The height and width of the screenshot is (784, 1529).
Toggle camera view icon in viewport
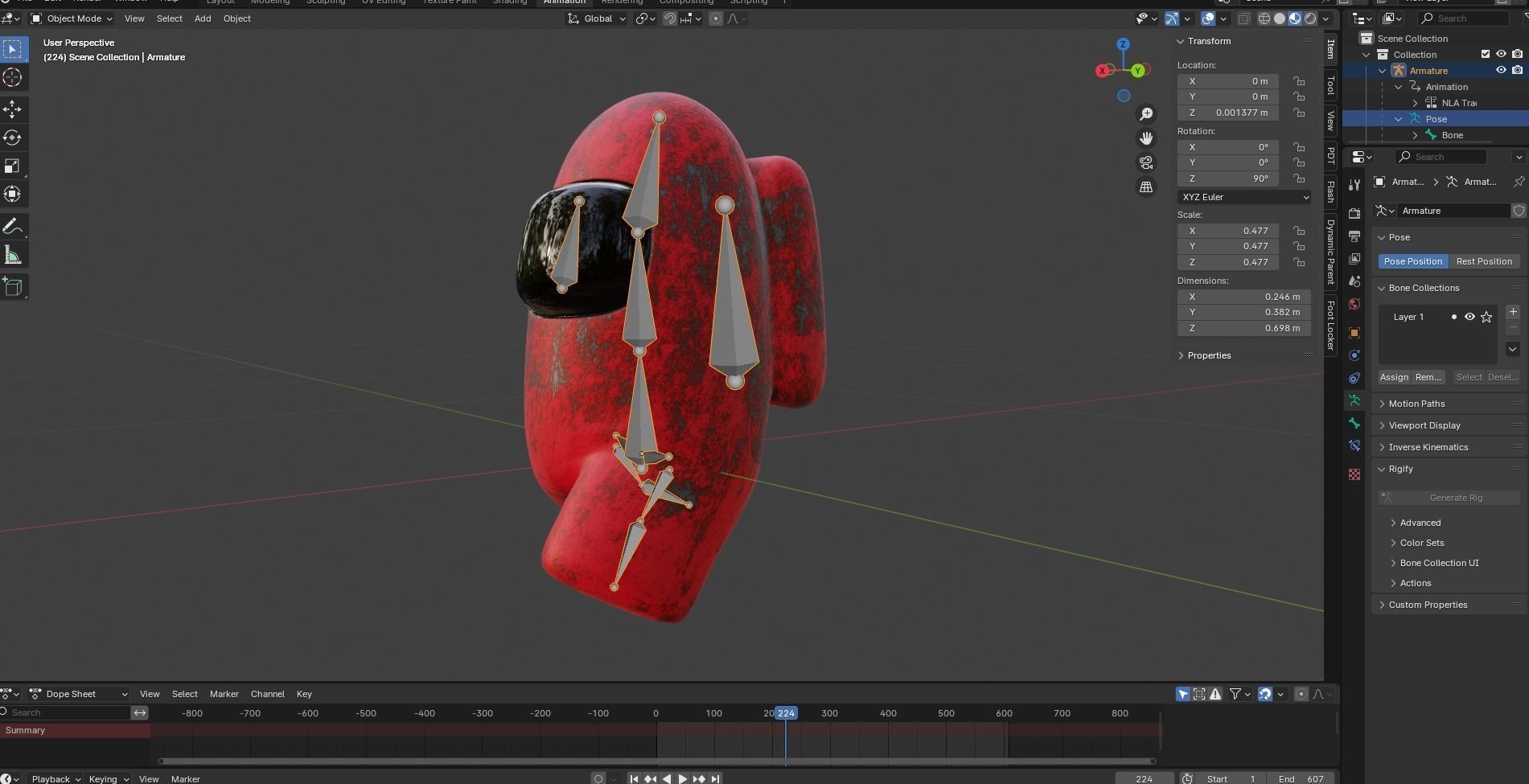click(1146, 162)
